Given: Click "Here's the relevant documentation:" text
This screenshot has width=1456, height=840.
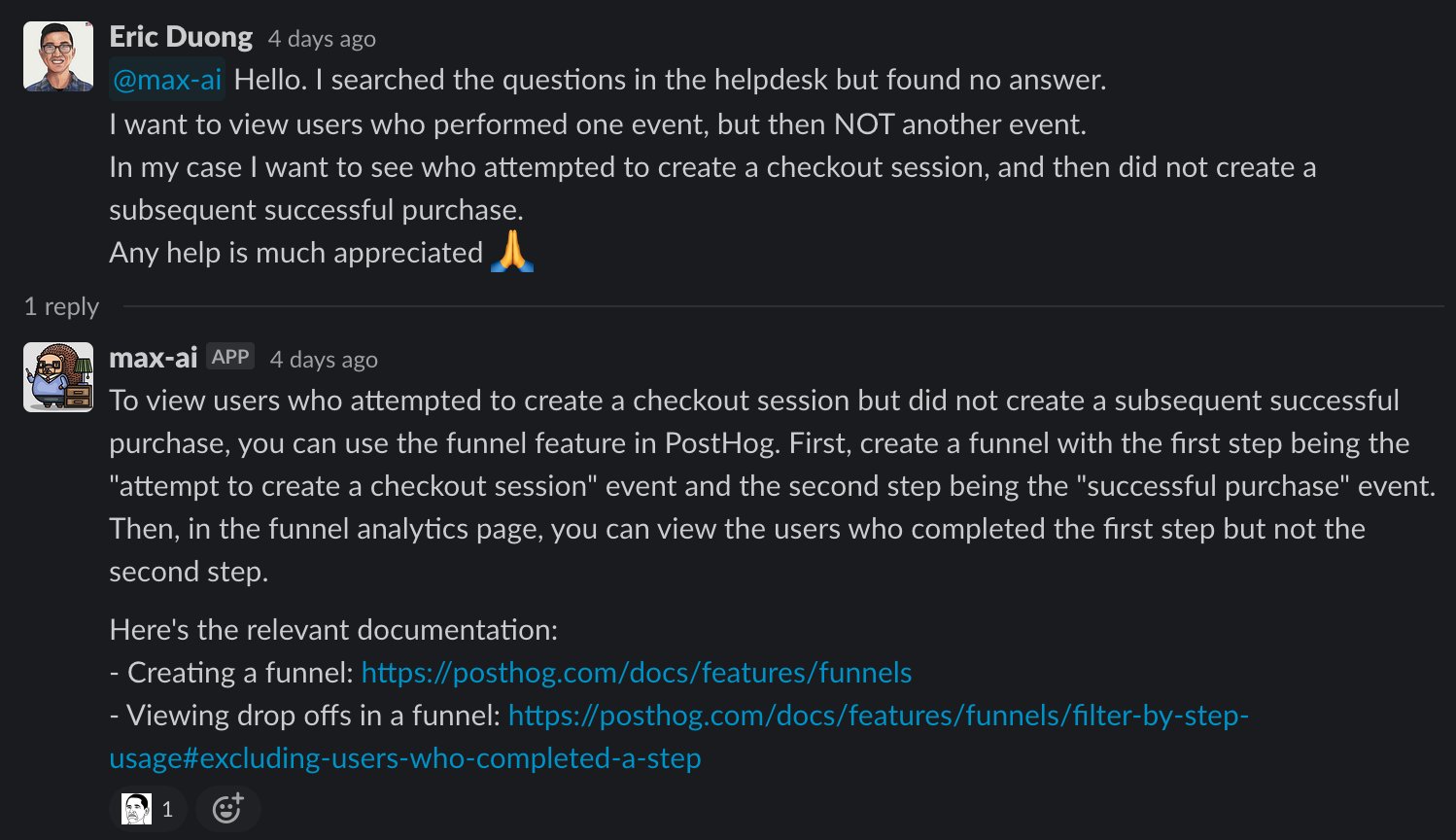Looking at the screenshot, I should point(333,630).
